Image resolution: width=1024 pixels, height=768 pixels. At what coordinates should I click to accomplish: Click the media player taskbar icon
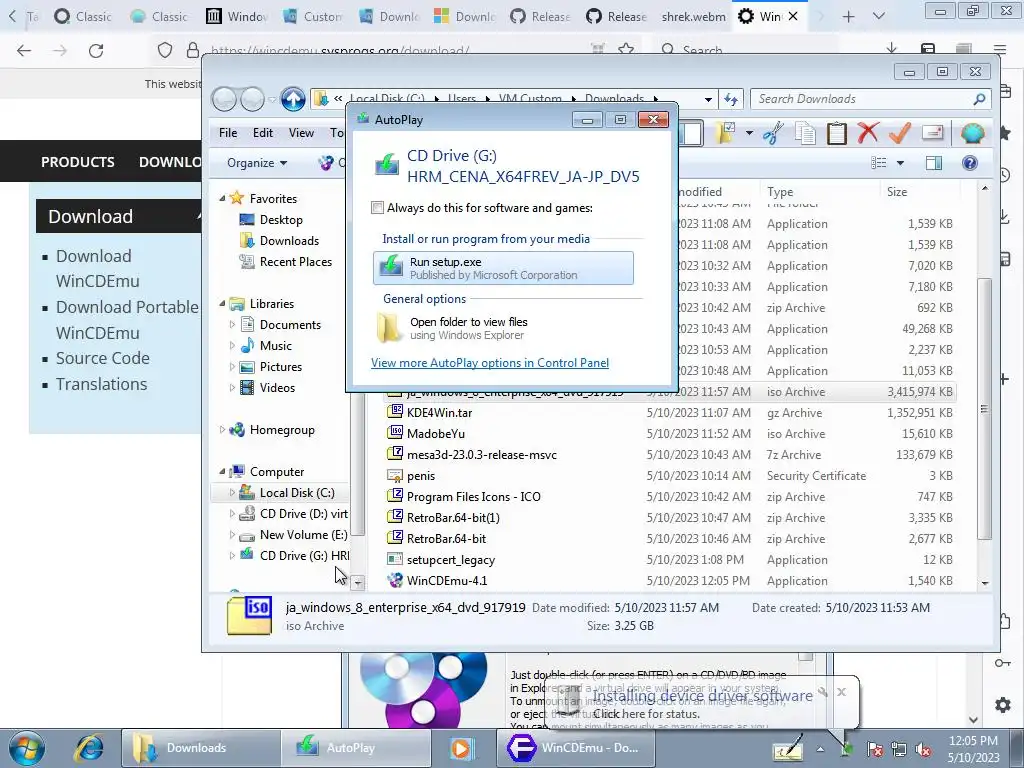(462, 748)
